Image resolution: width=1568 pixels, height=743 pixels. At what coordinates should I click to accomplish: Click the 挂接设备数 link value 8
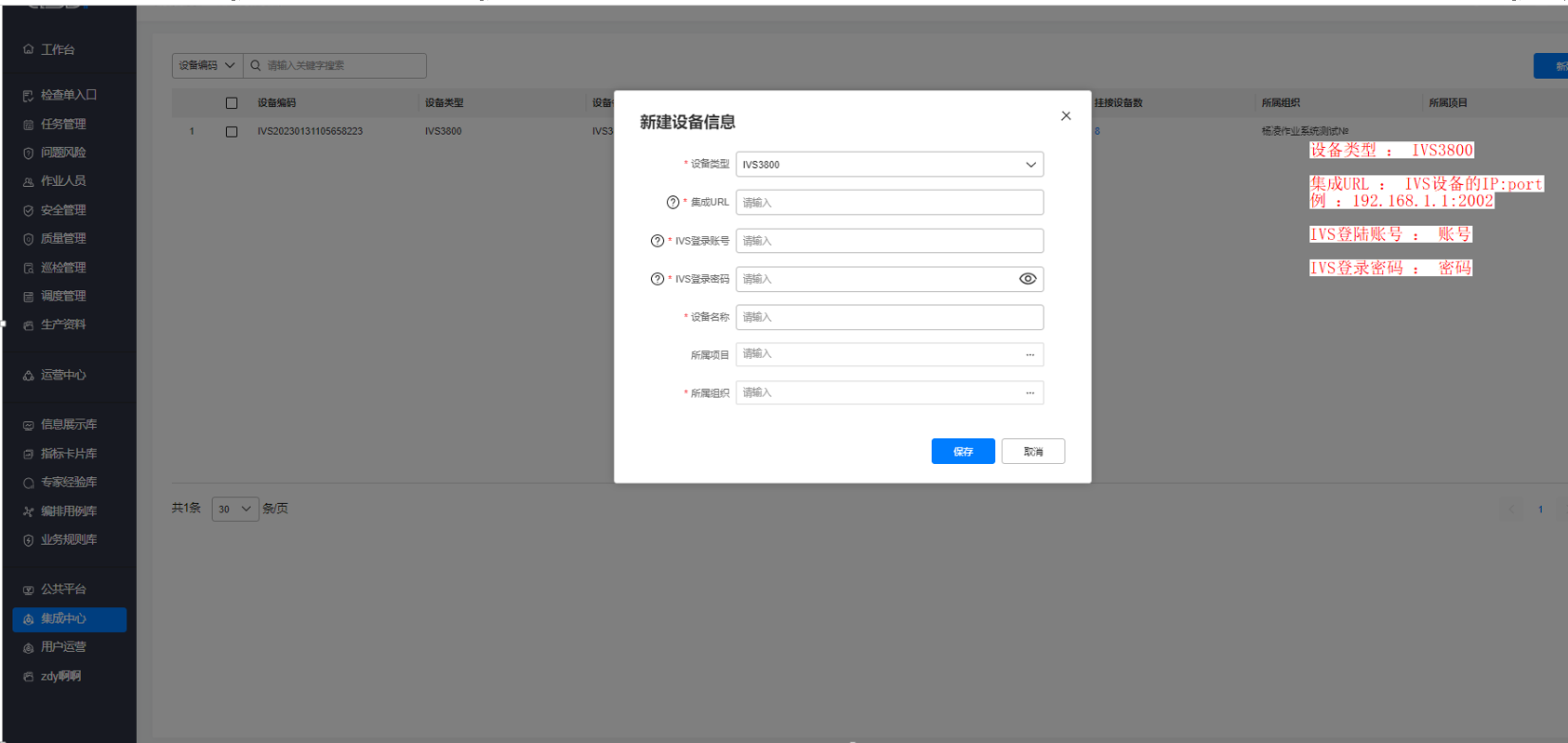point(1097,132)
